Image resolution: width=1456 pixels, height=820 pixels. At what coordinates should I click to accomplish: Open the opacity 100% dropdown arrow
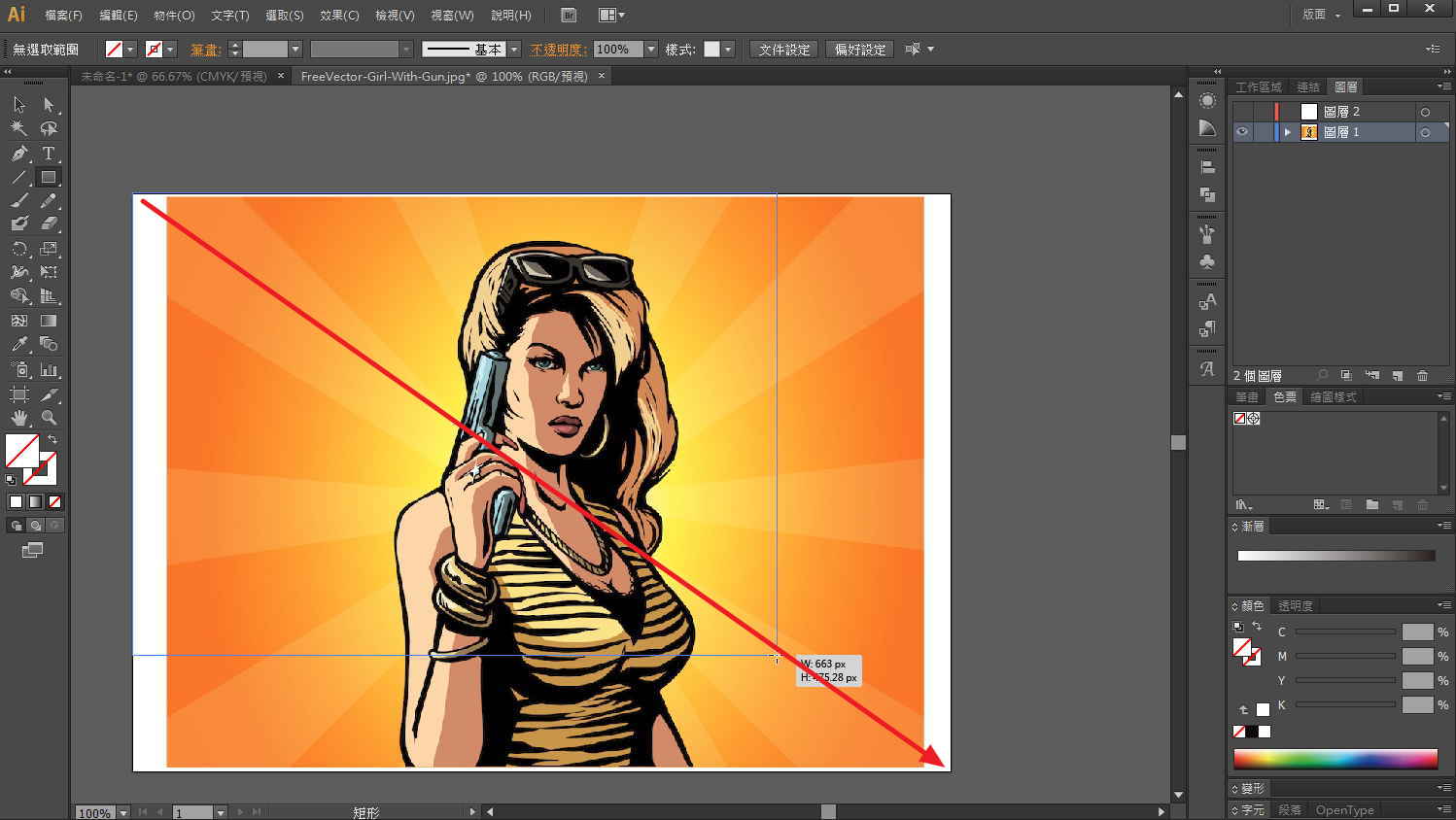pyautogui.click(x=650, y=50)
